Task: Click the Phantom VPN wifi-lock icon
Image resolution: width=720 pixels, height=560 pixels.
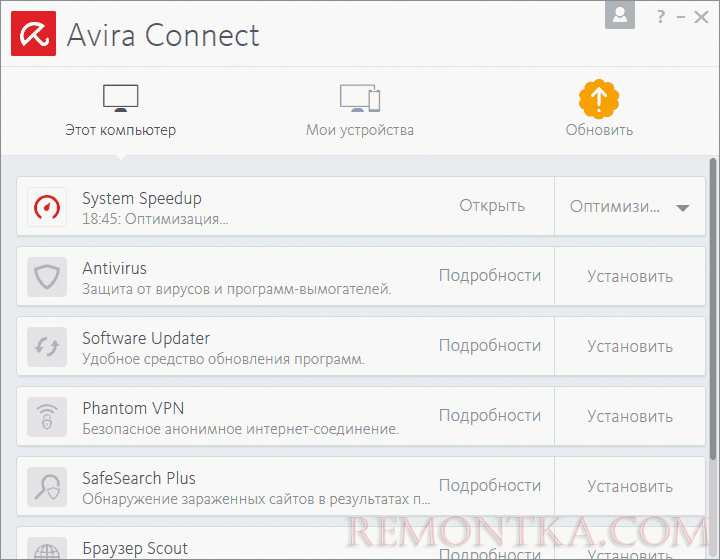Action: point(47,417)
